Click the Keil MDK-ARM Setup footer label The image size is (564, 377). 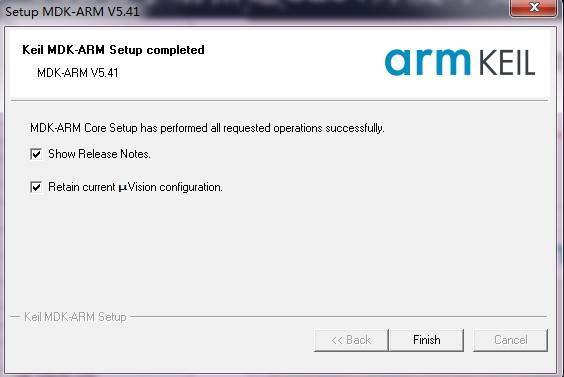click(x=75, y=317)
